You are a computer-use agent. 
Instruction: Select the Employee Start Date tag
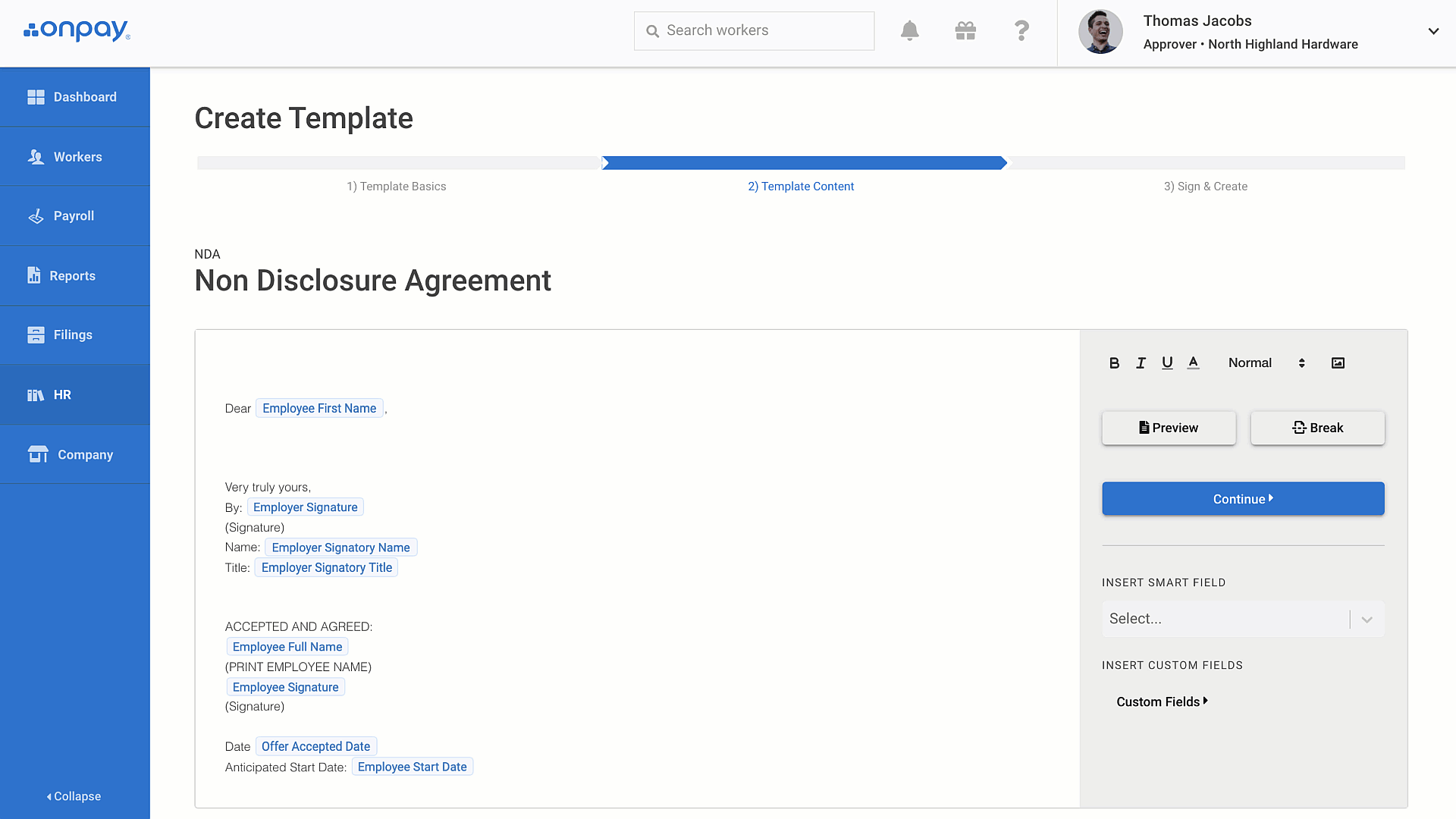[x=413, y=767]
